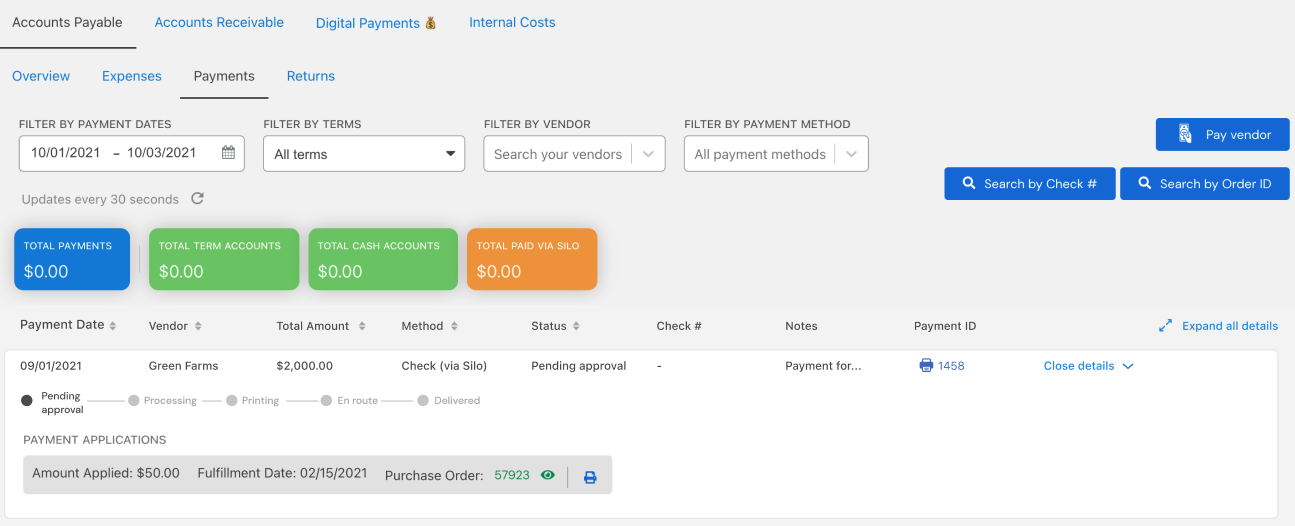1295x526 pixels.
Task: Click the printer icon next to payment 1458
Action: pos(926,366)
